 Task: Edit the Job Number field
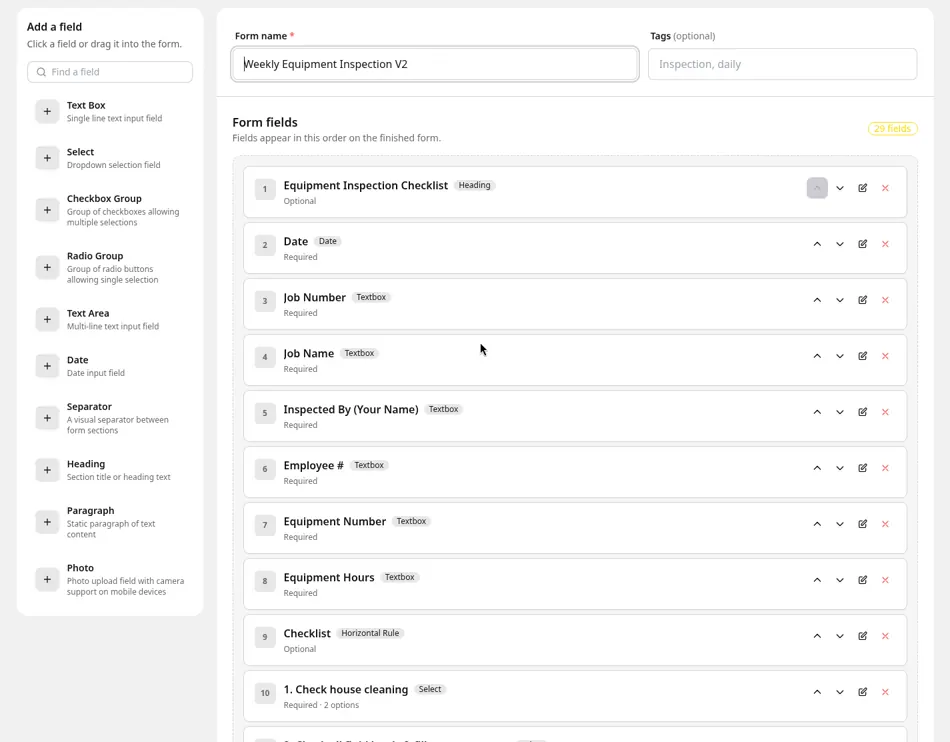pos(862,300)
